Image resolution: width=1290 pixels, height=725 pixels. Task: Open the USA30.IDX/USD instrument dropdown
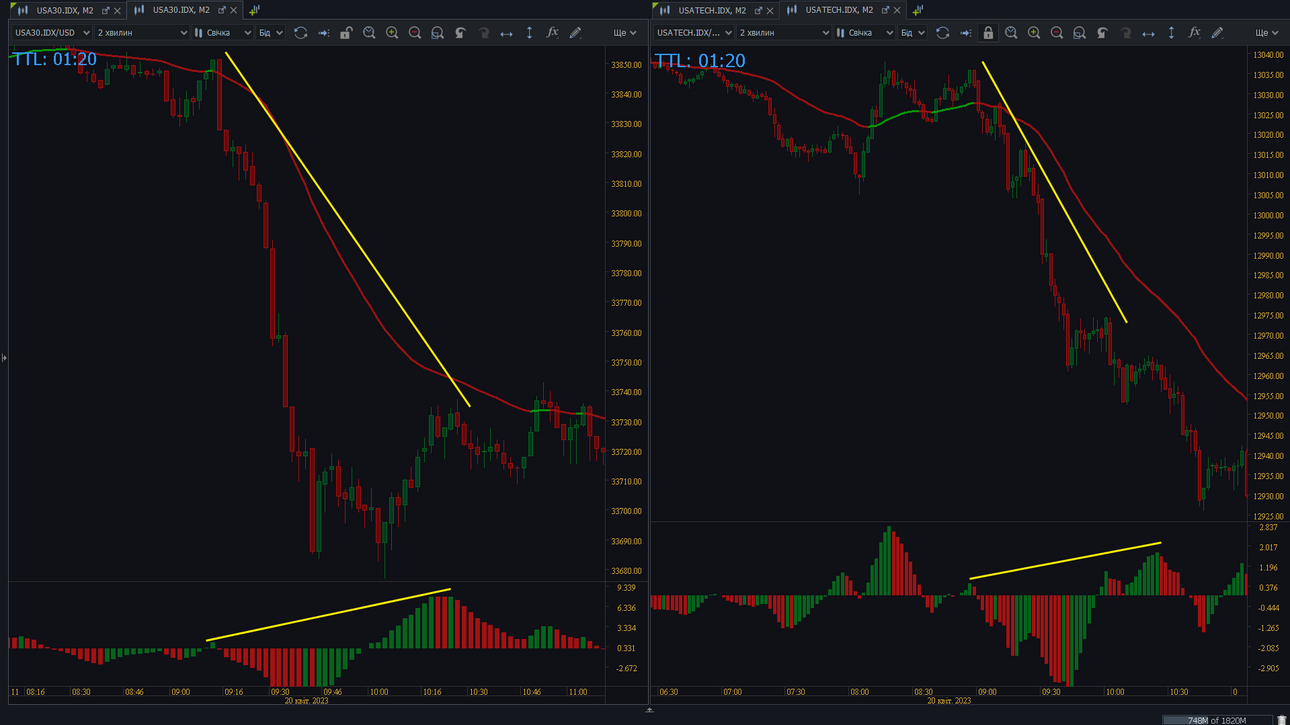coord(52,33)
